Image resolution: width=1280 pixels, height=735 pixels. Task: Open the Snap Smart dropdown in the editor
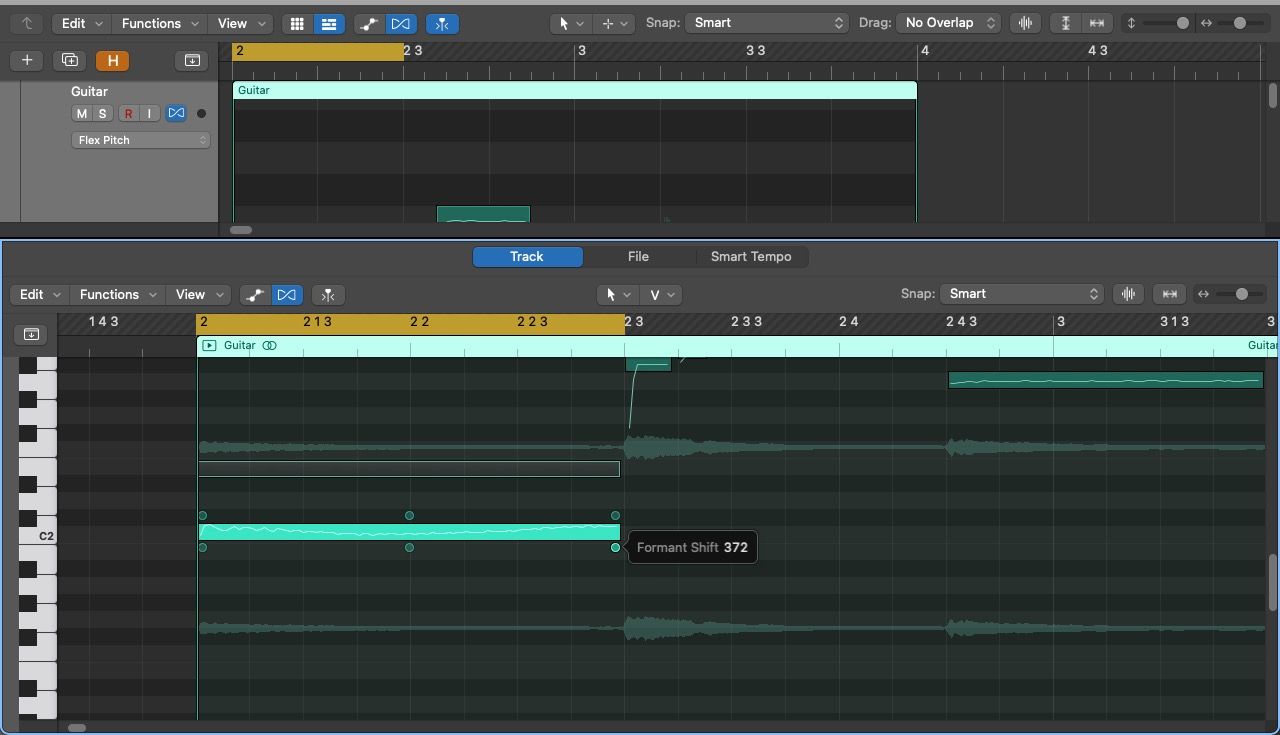1022,294
